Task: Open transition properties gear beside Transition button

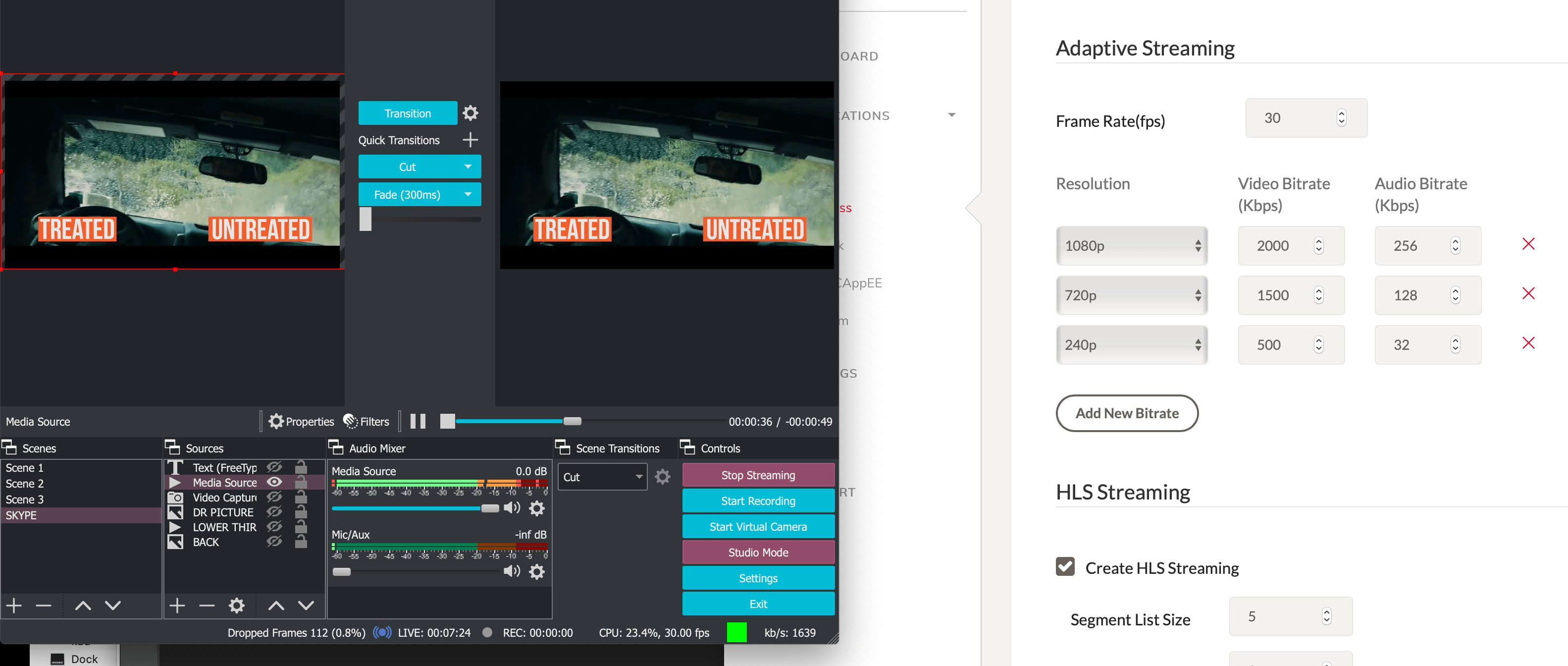Action: 470,112
